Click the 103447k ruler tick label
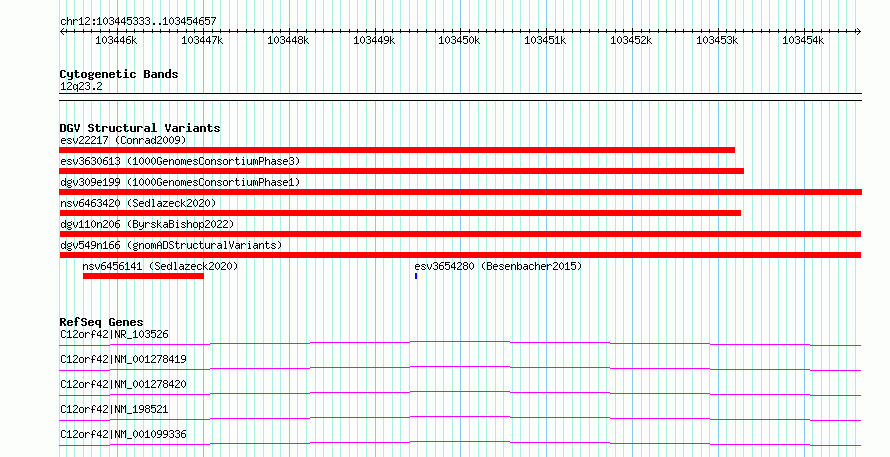Viewport: 890px width, 457px height. click(202, 40)
